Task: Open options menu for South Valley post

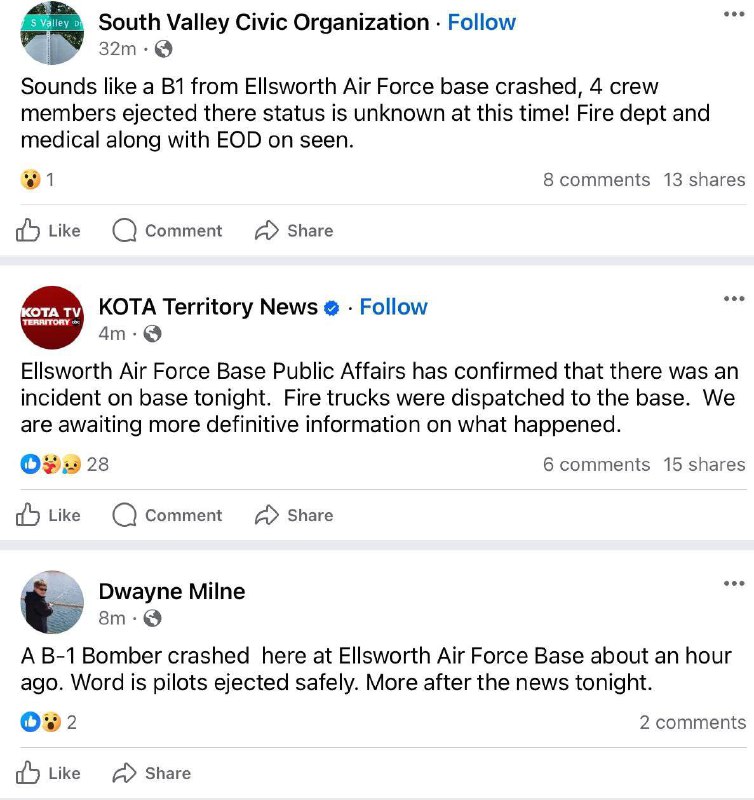Action: pos(733,14)
